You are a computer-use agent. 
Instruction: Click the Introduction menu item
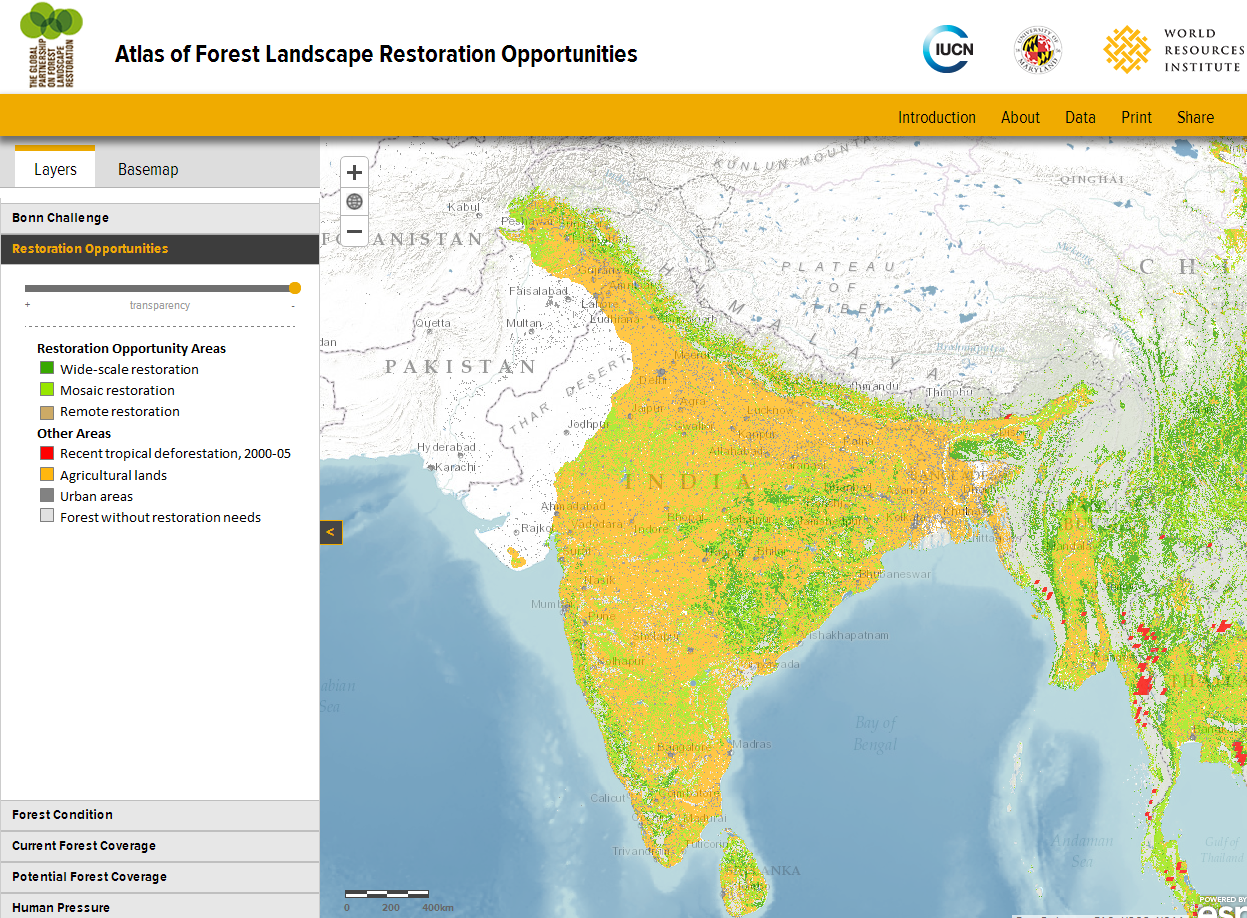coord(937,117)
